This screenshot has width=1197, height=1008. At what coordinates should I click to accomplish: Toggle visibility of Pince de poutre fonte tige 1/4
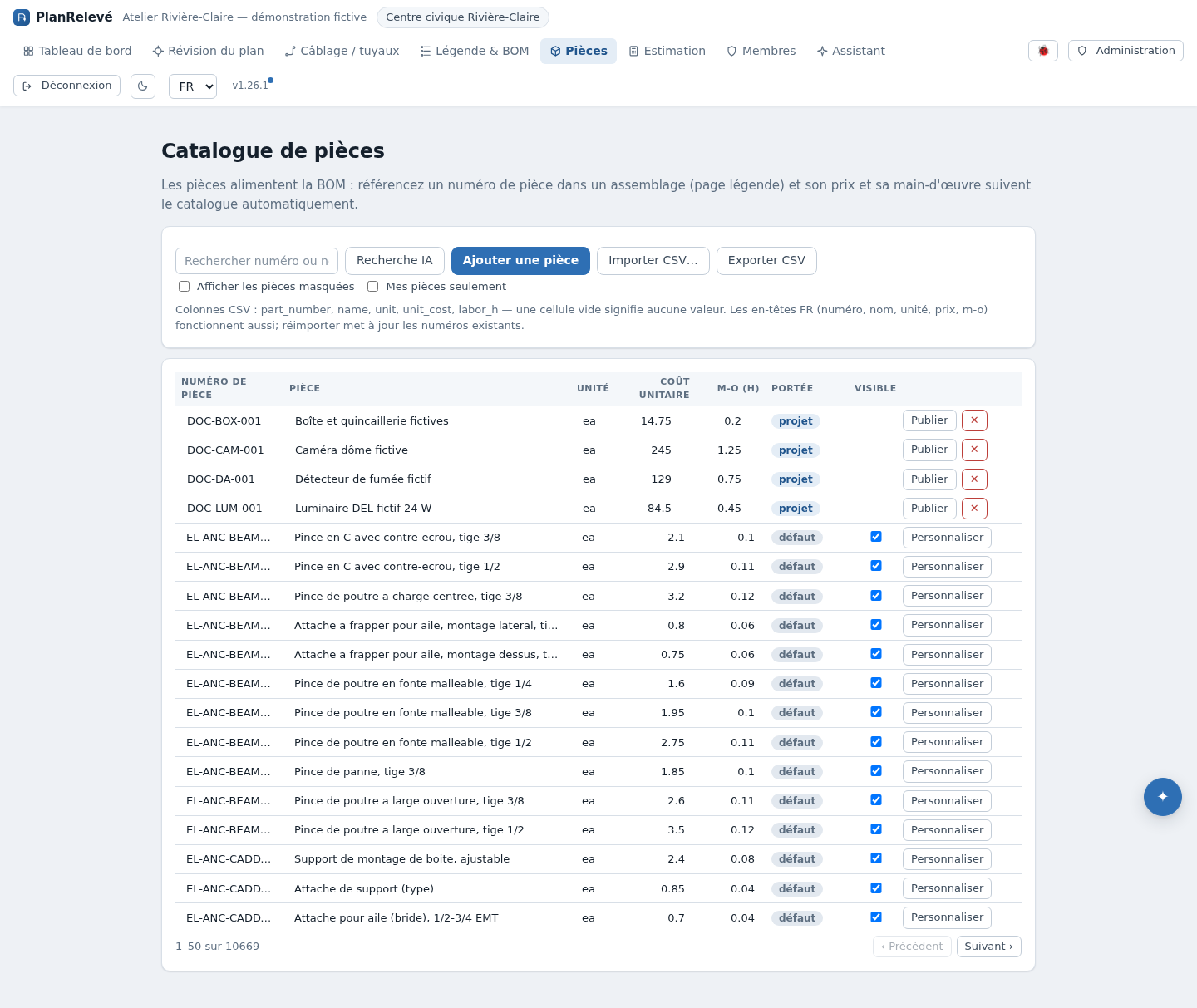(876, 683)
